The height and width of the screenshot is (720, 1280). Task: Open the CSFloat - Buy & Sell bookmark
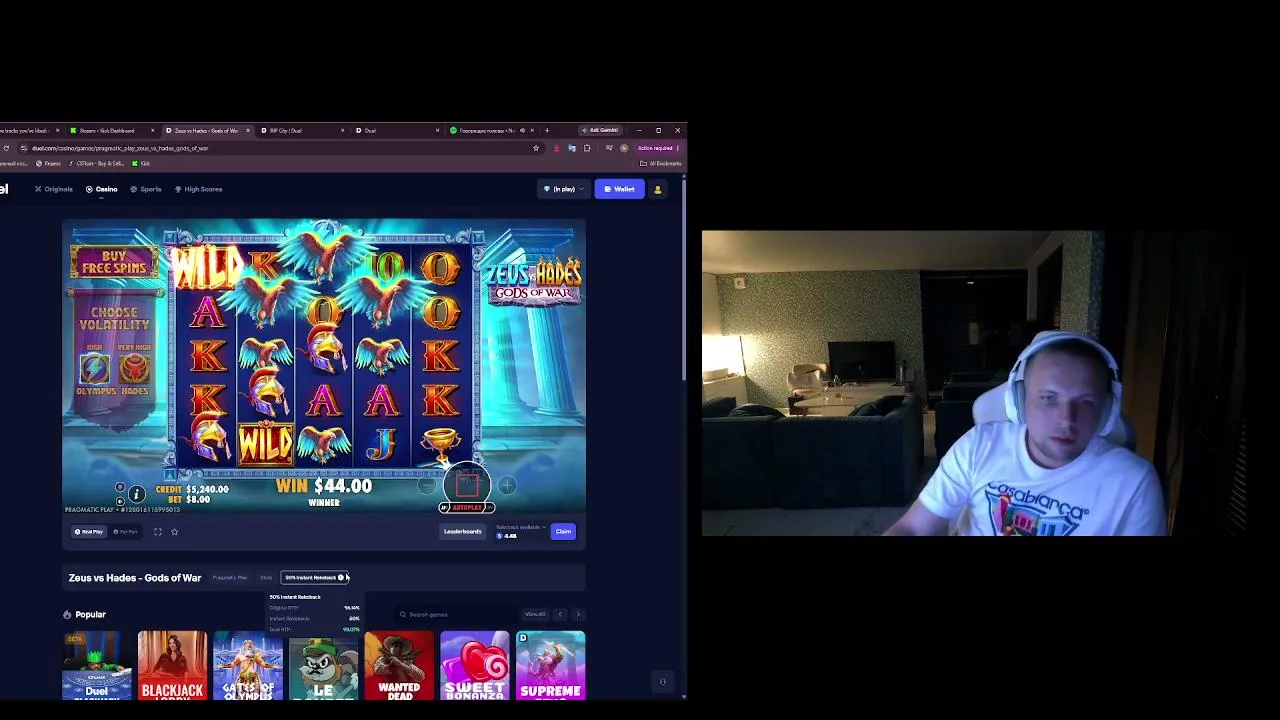96,163
